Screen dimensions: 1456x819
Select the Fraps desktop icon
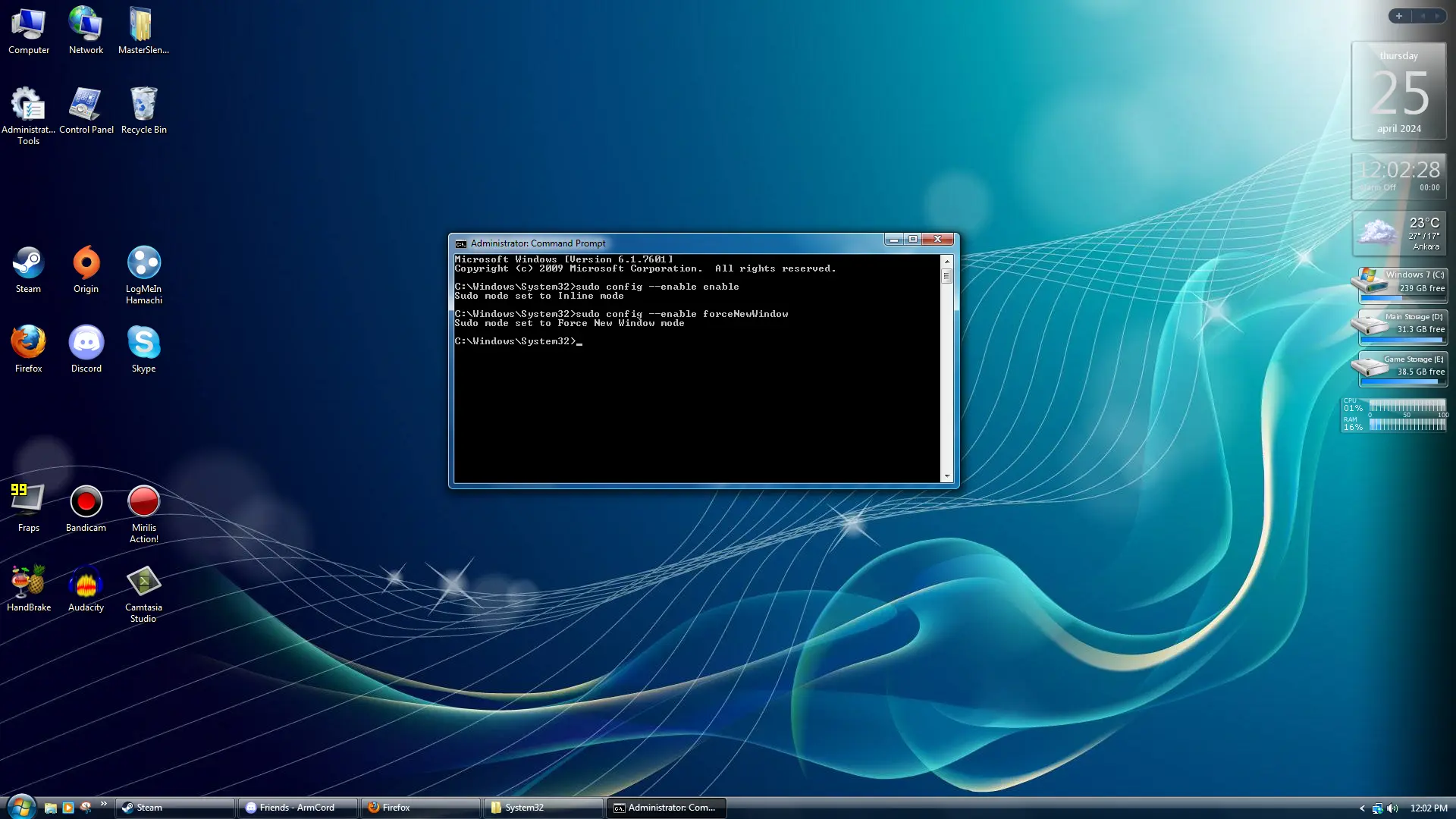(x=29, y=508)
